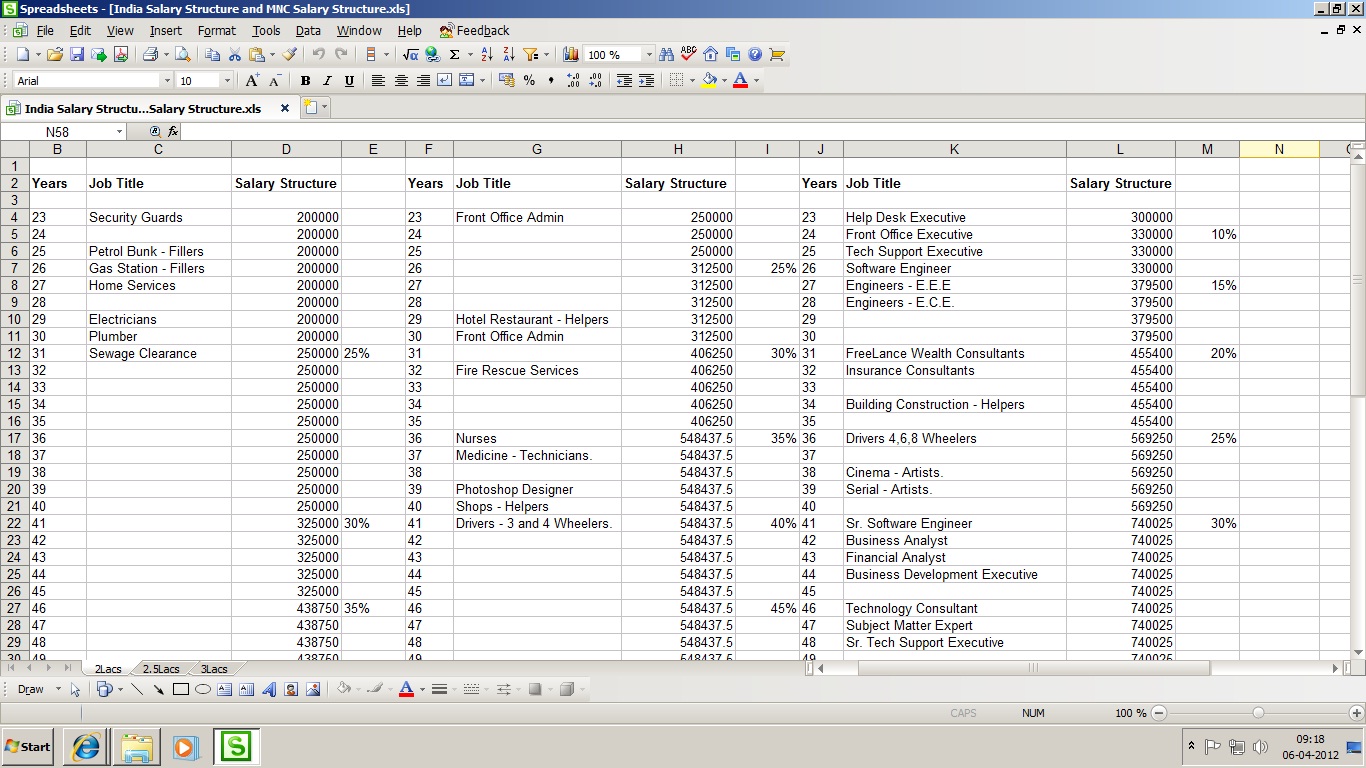
Task: Expand the Name Box dropdown showing N58
Action: tap(119, 132)
